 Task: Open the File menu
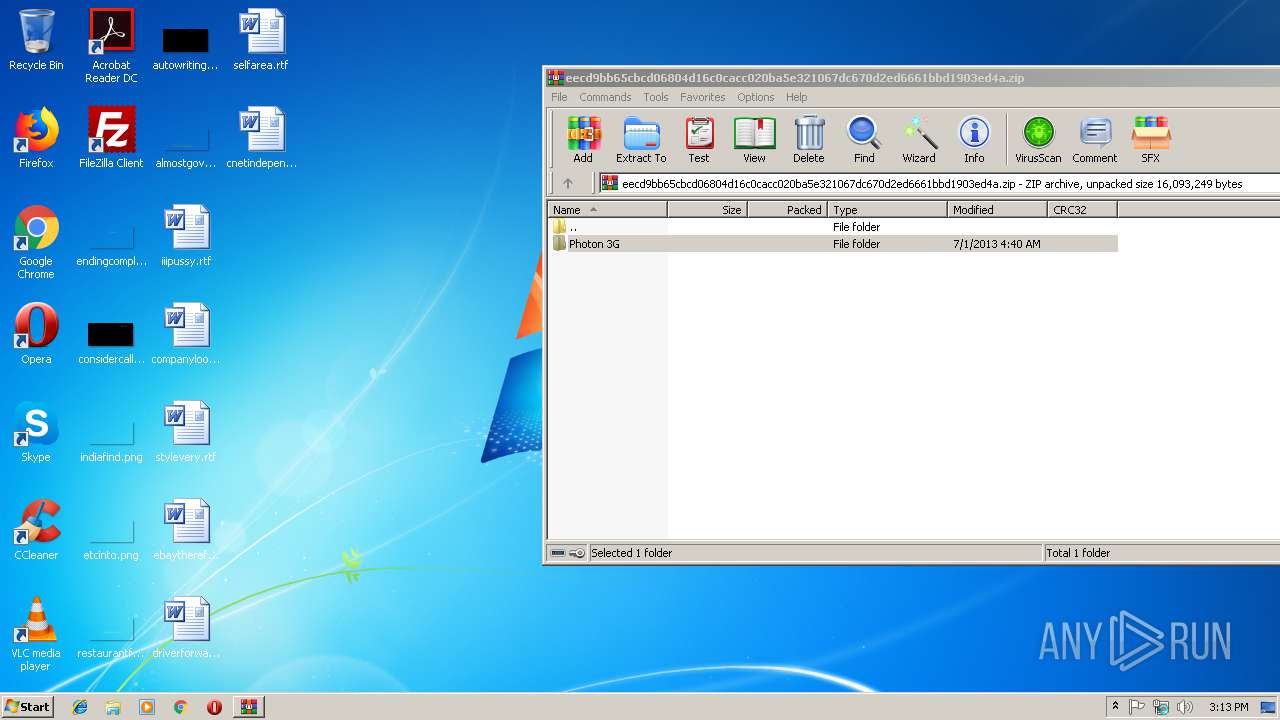coord(559,97)
